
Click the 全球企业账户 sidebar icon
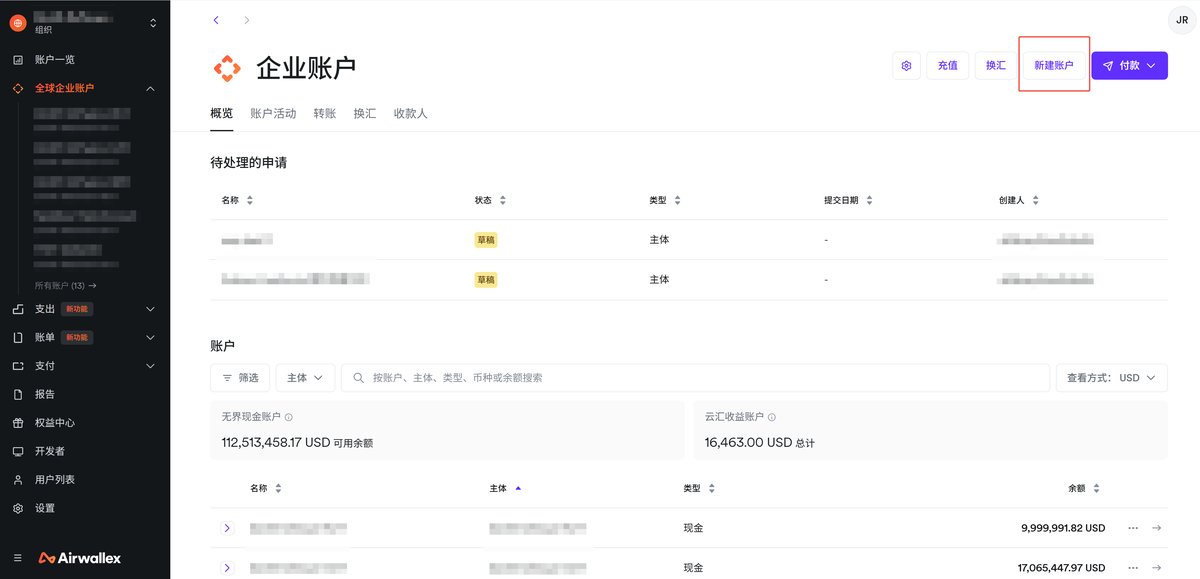[x=18, y=88]
